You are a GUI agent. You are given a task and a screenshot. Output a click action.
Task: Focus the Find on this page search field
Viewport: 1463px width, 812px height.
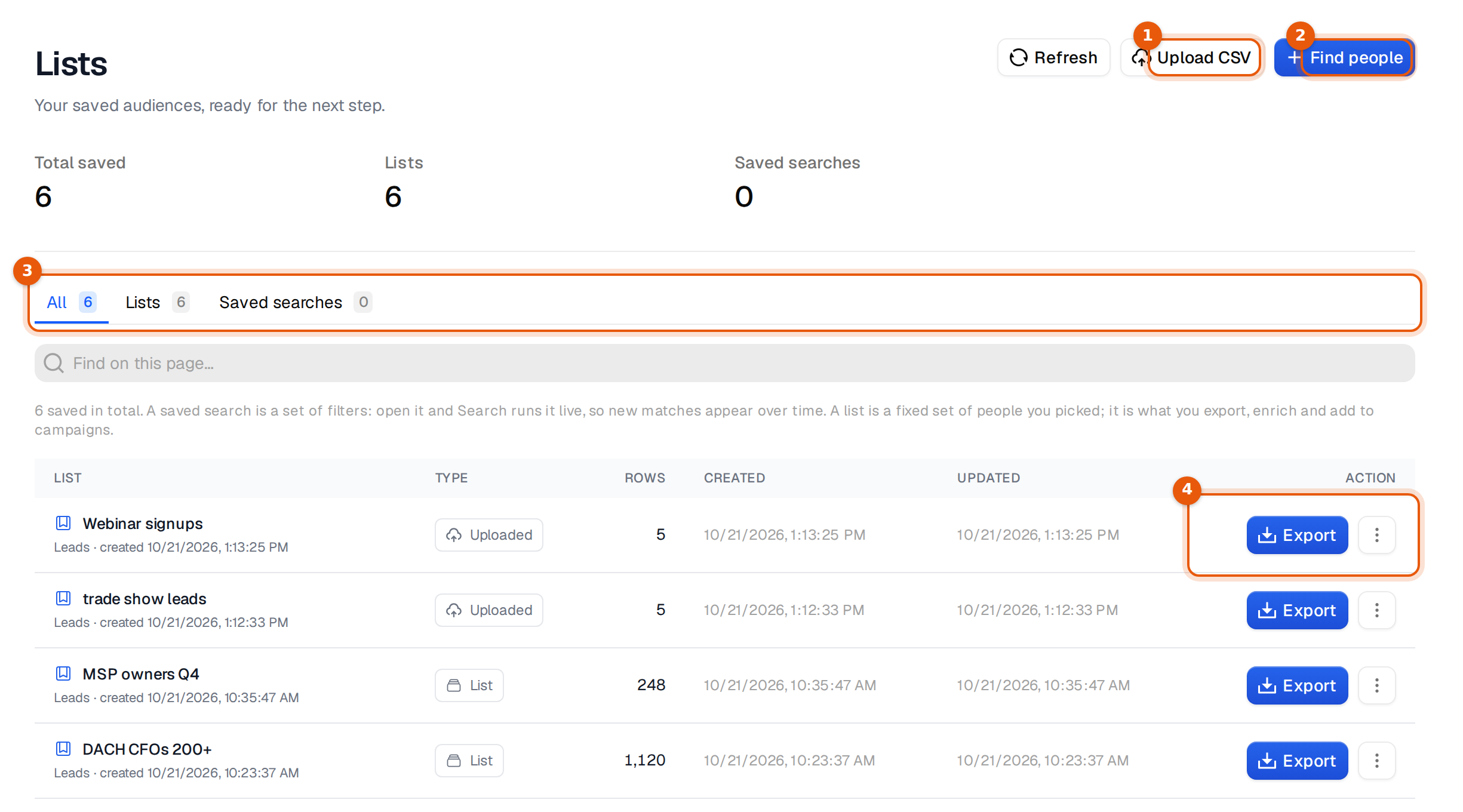(725, 363)
